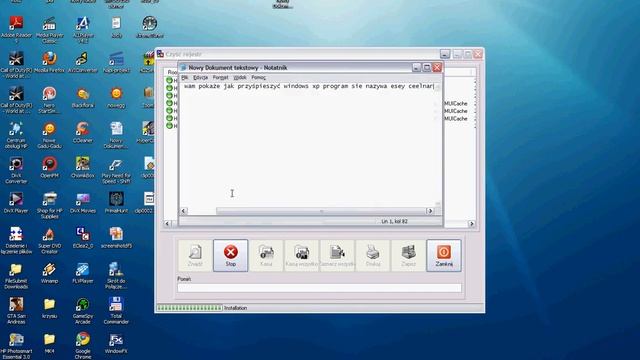Open krzysiu folder on desktop

(x=49, y=308)
